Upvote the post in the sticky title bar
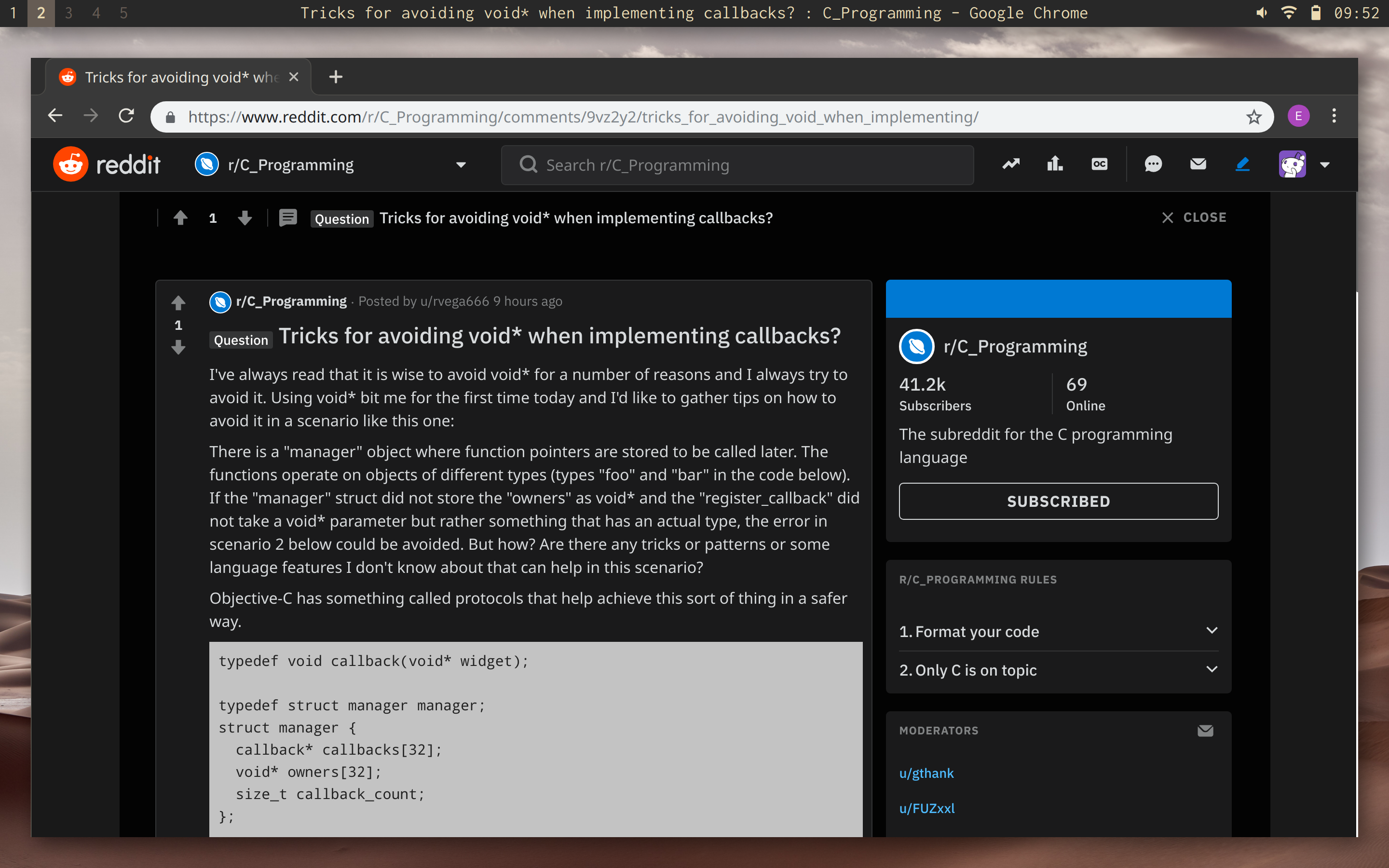Viewport: 1389px width, 868px height. pyautogui.click(x=181, y=218)
